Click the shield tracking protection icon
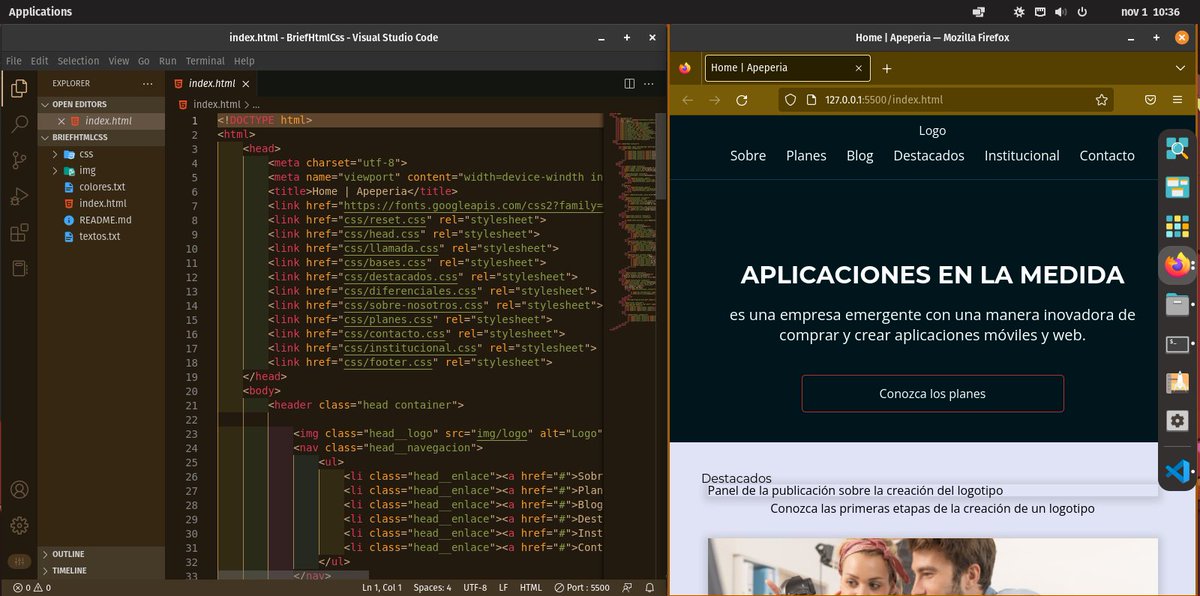Viewport: 1200px width, 596px height. pyautogui.click(x=790, y=100)
